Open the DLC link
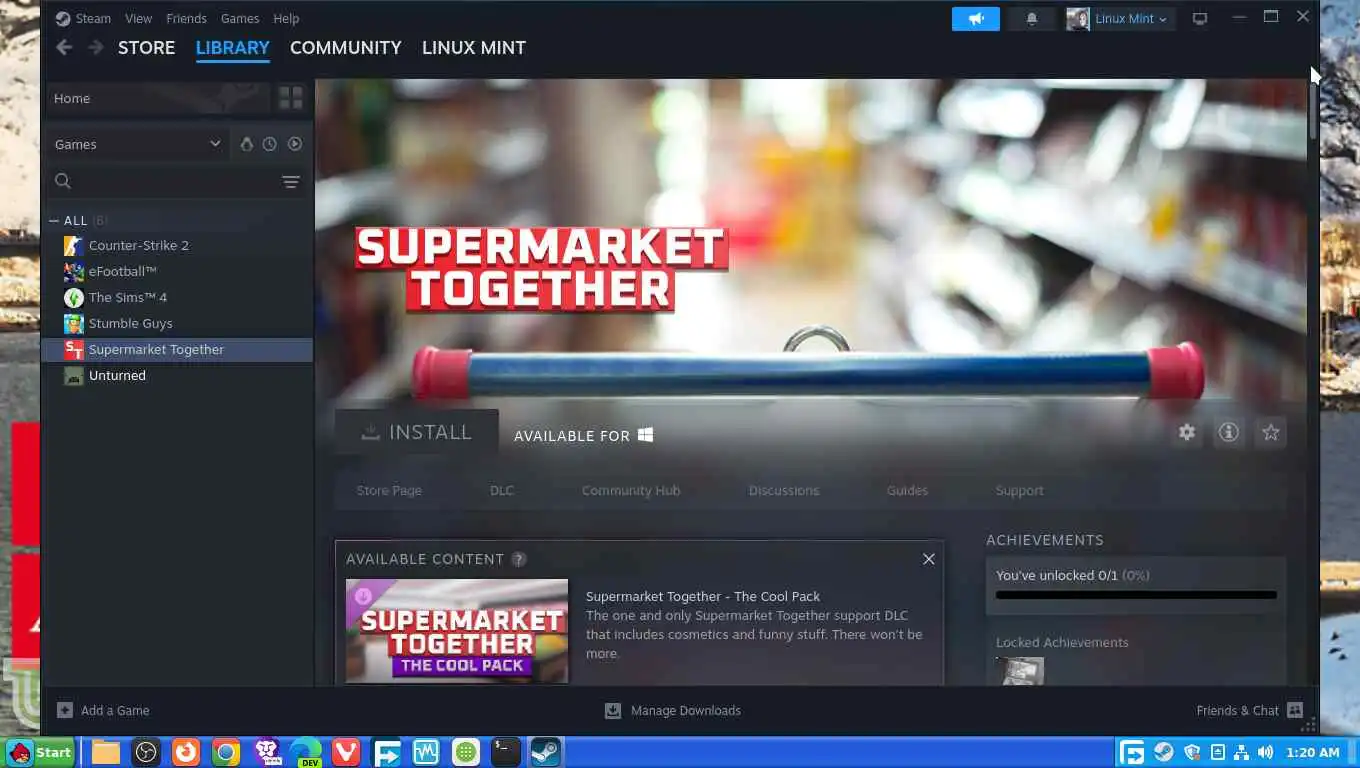This screenshot has height=768, width=1360. click(x=502, y=490)
